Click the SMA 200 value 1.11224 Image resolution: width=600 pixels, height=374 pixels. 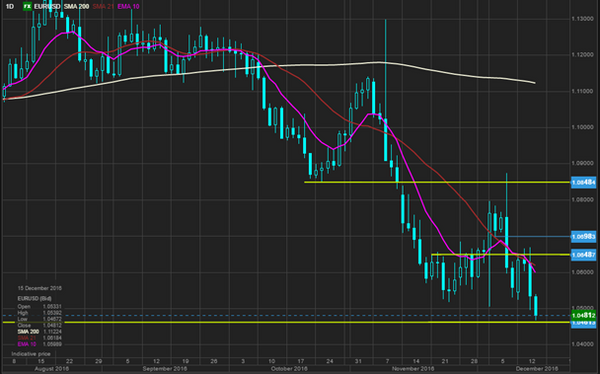[52, 332]
